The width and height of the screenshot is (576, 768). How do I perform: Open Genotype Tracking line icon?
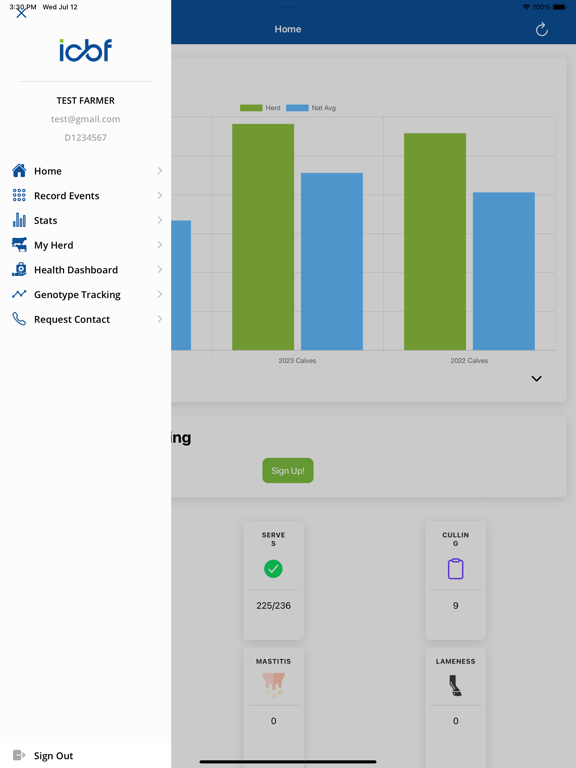(x=19, y=294)
